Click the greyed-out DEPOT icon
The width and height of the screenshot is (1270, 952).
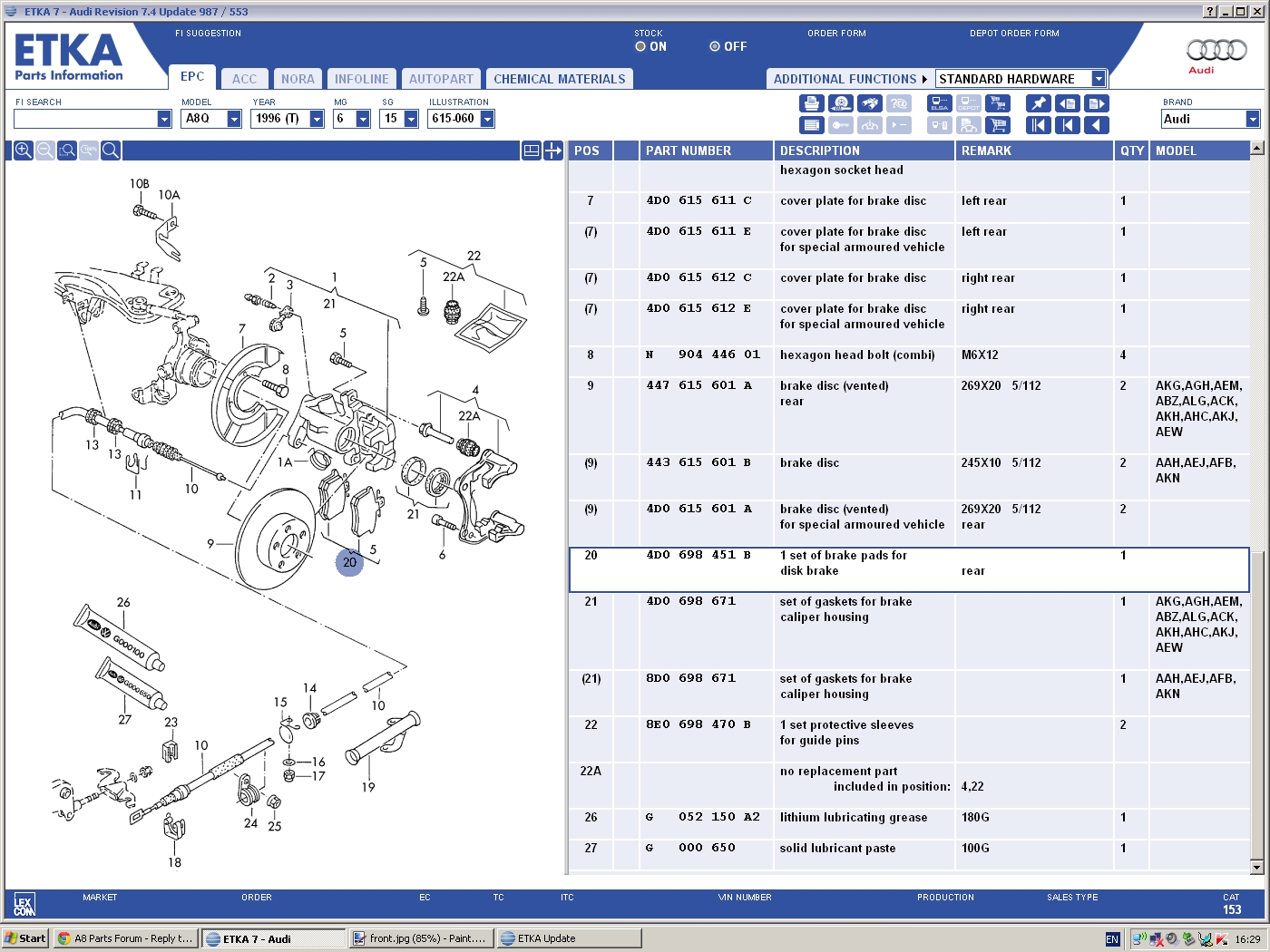pos(969,103)
